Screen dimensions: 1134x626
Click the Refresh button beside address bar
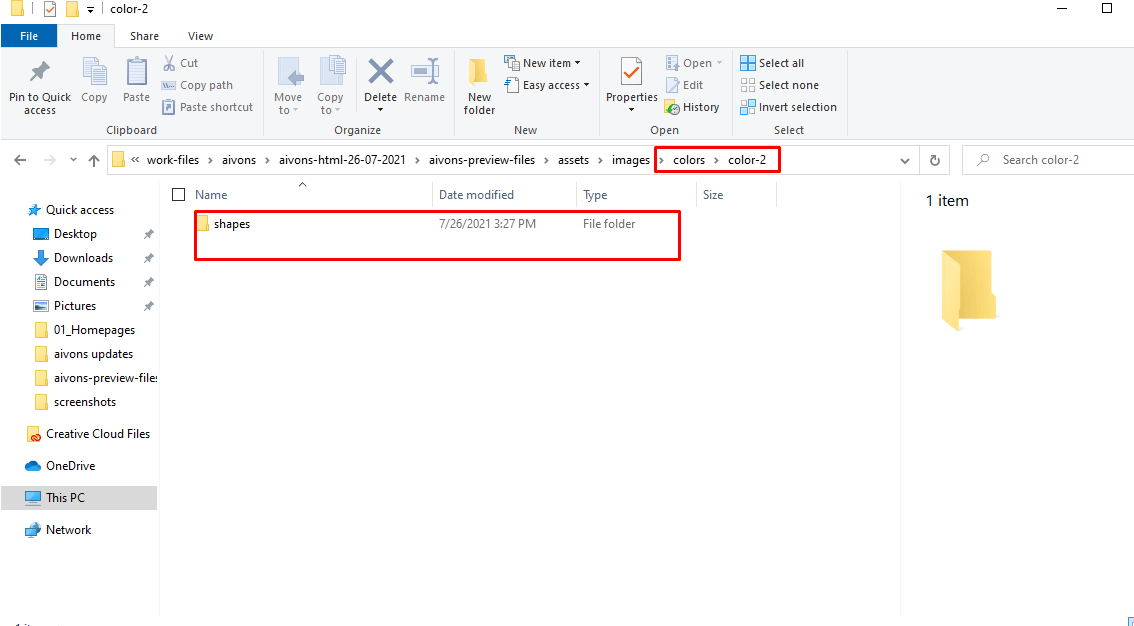[935, 160]
